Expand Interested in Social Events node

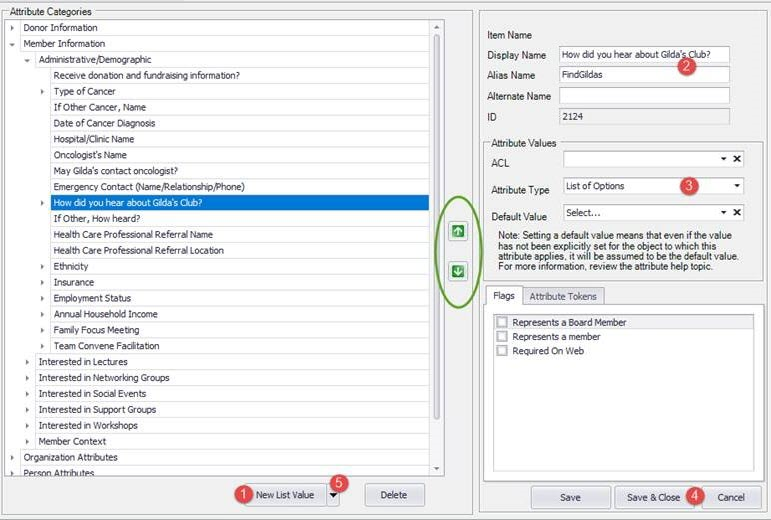click(28, 394)
